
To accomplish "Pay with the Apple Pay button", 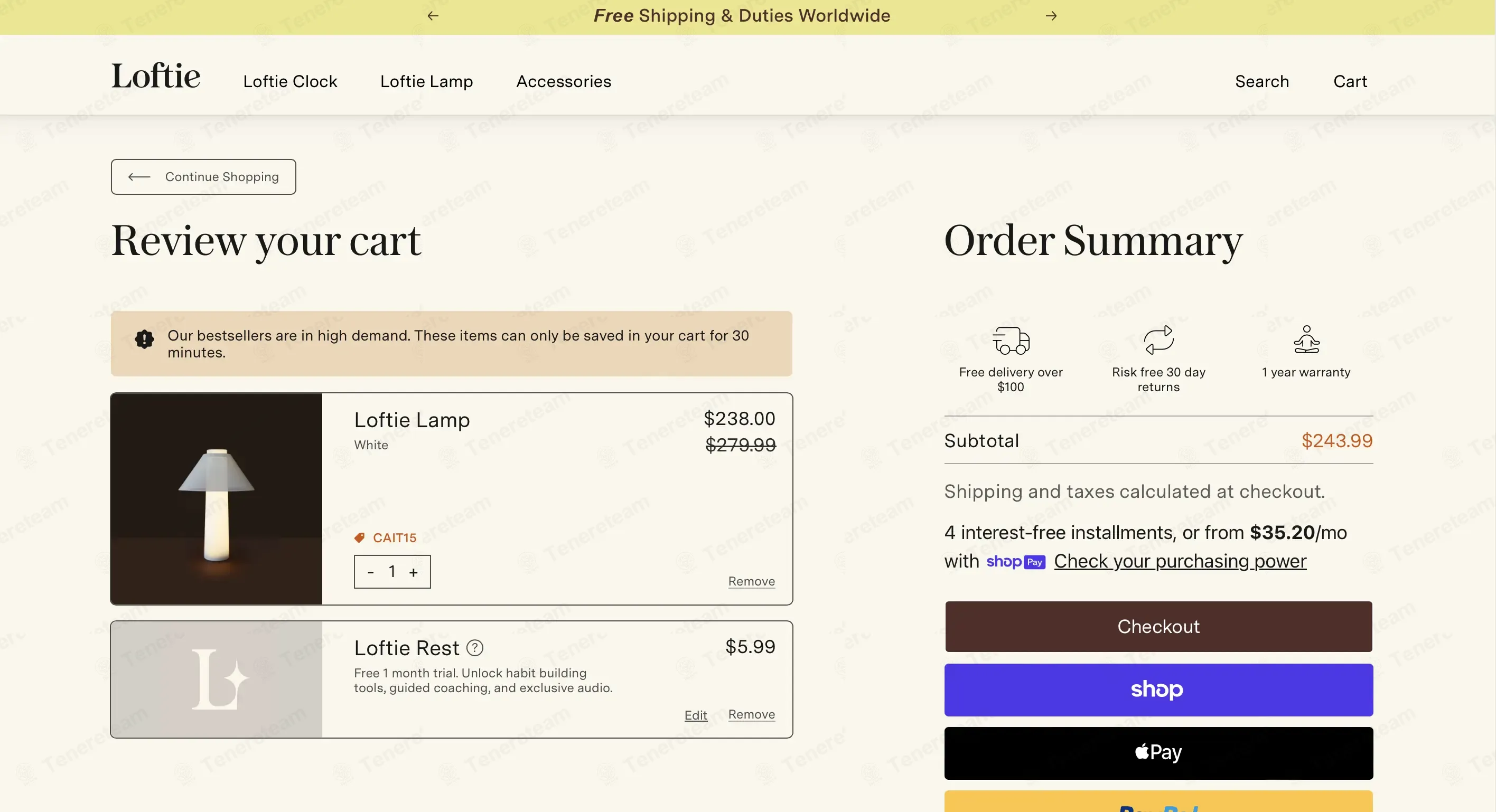I will coord(1158,753).
